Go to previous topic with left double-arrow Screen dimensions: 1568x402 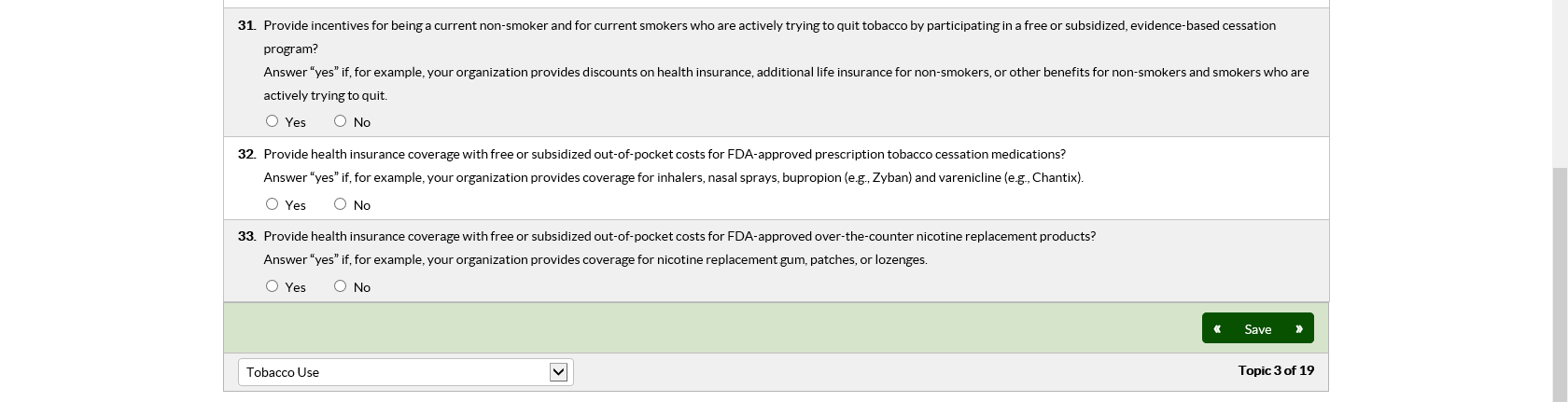(x=1217, y=328)
